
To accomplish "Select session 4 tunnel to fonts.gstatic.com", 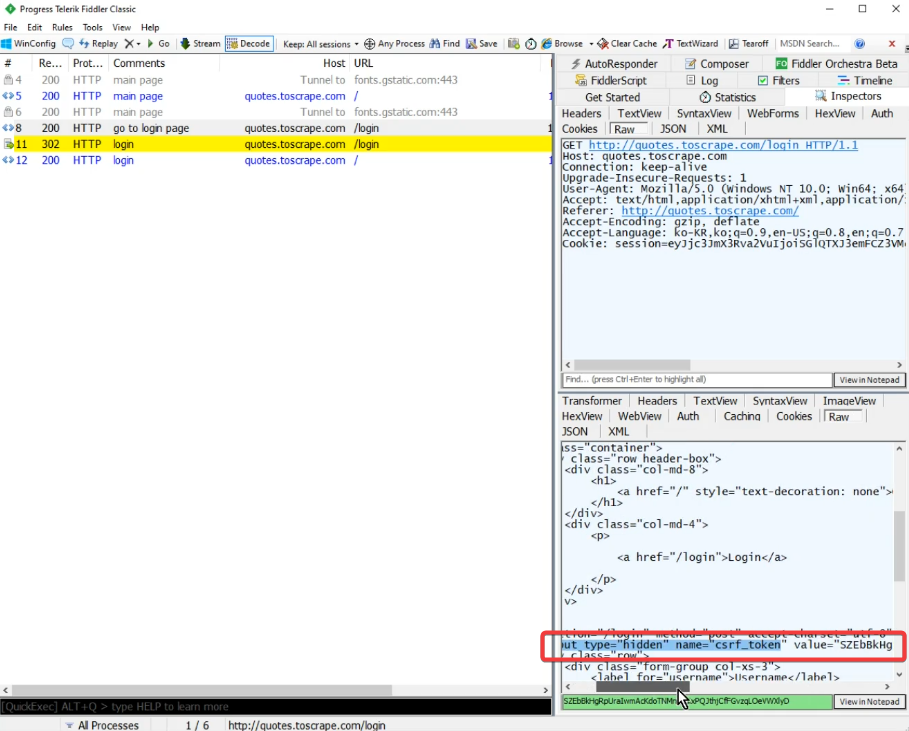I will pos(276,80).
